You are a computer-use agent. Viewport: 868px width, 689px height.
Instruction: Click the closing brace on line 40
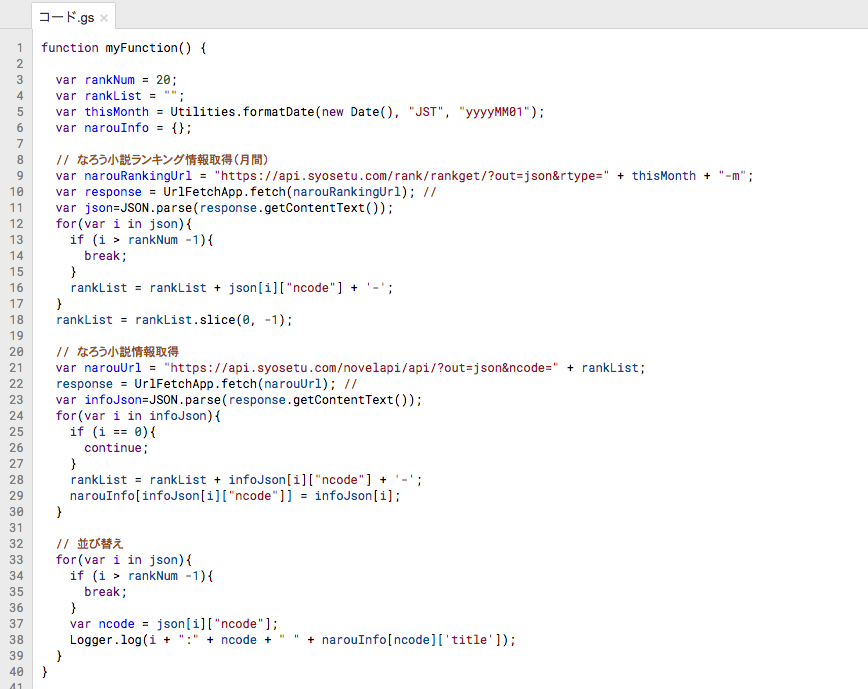pos(45,672)
